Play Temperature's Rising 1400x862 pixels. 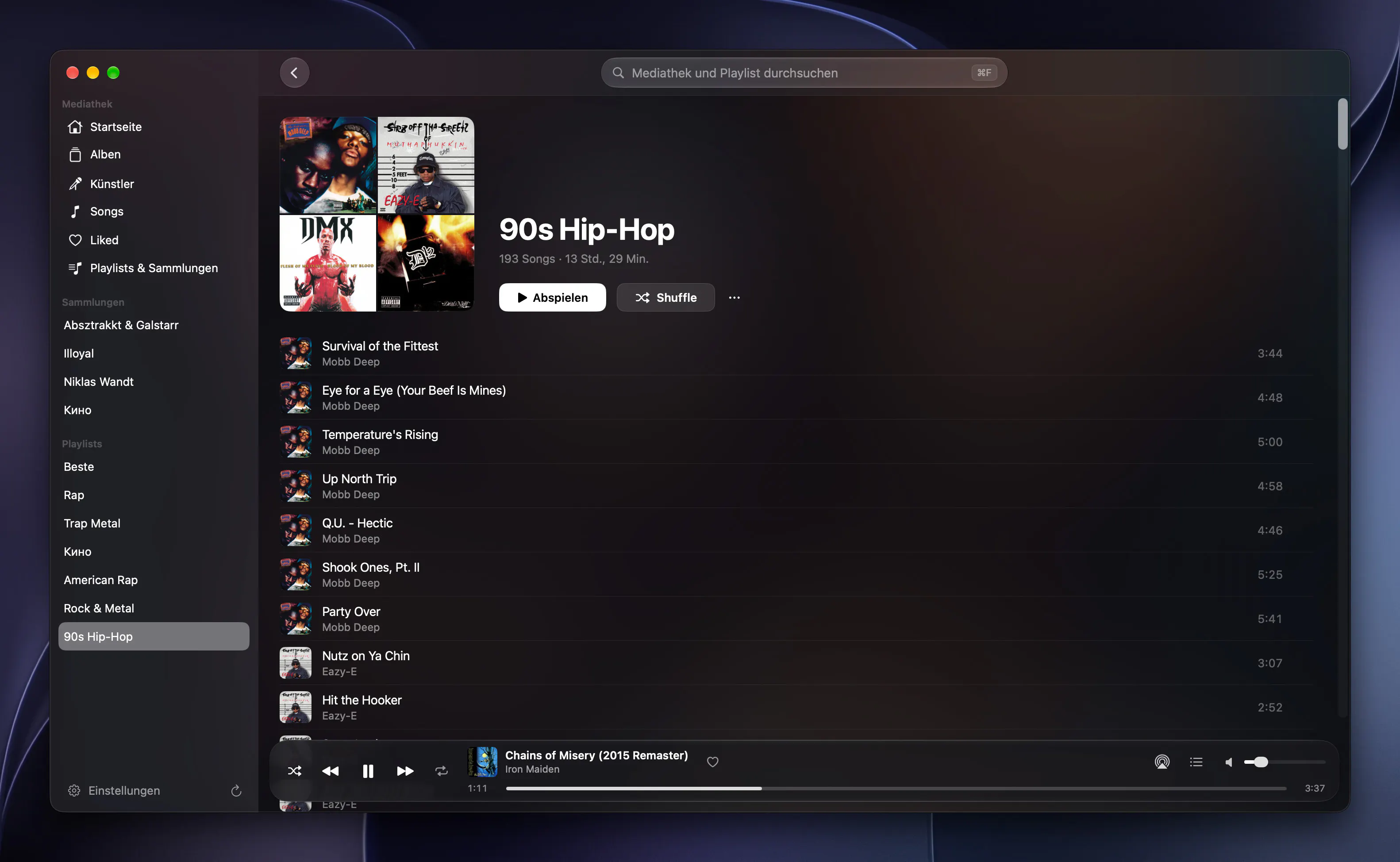click(796, 441)
